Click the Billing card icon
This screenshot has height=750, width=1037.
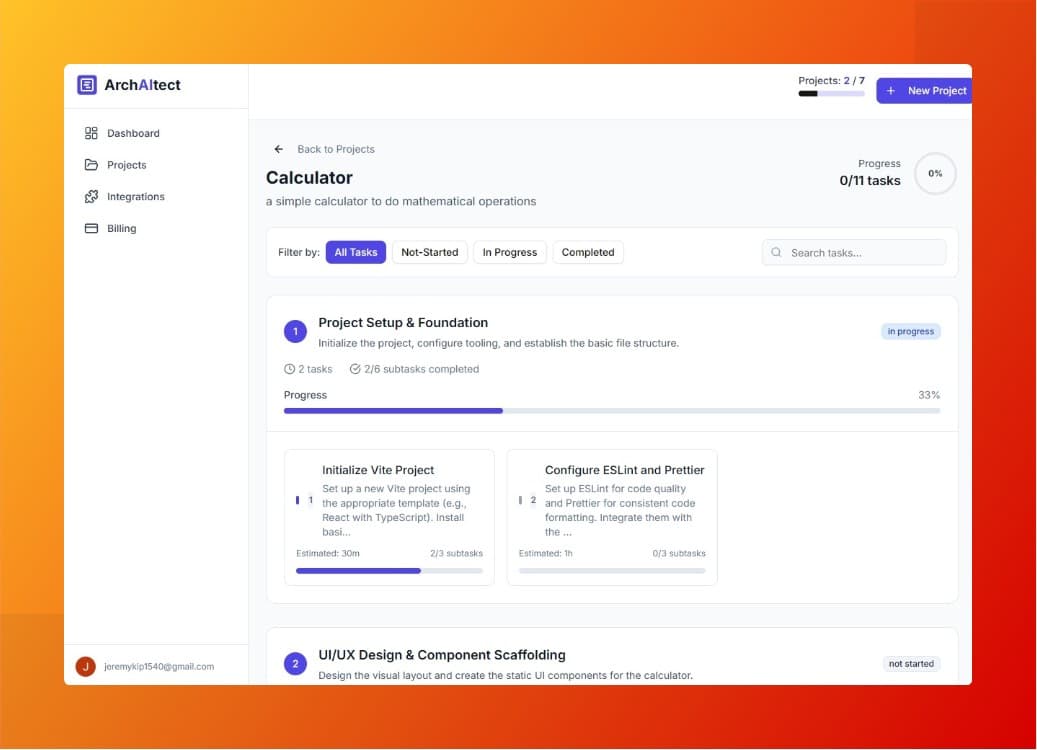pyautogui.click(x=91, y=228)
